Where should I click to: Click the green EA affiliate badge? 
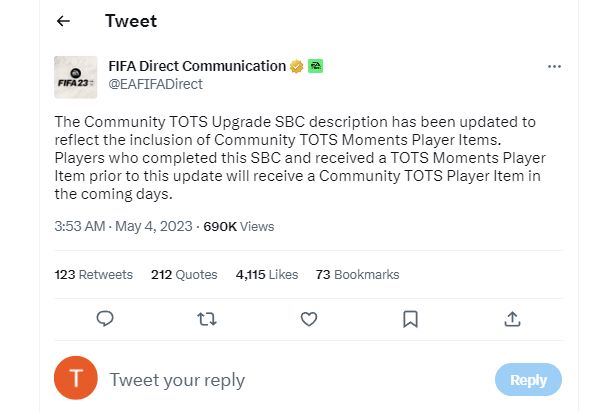tap(315, 66)
